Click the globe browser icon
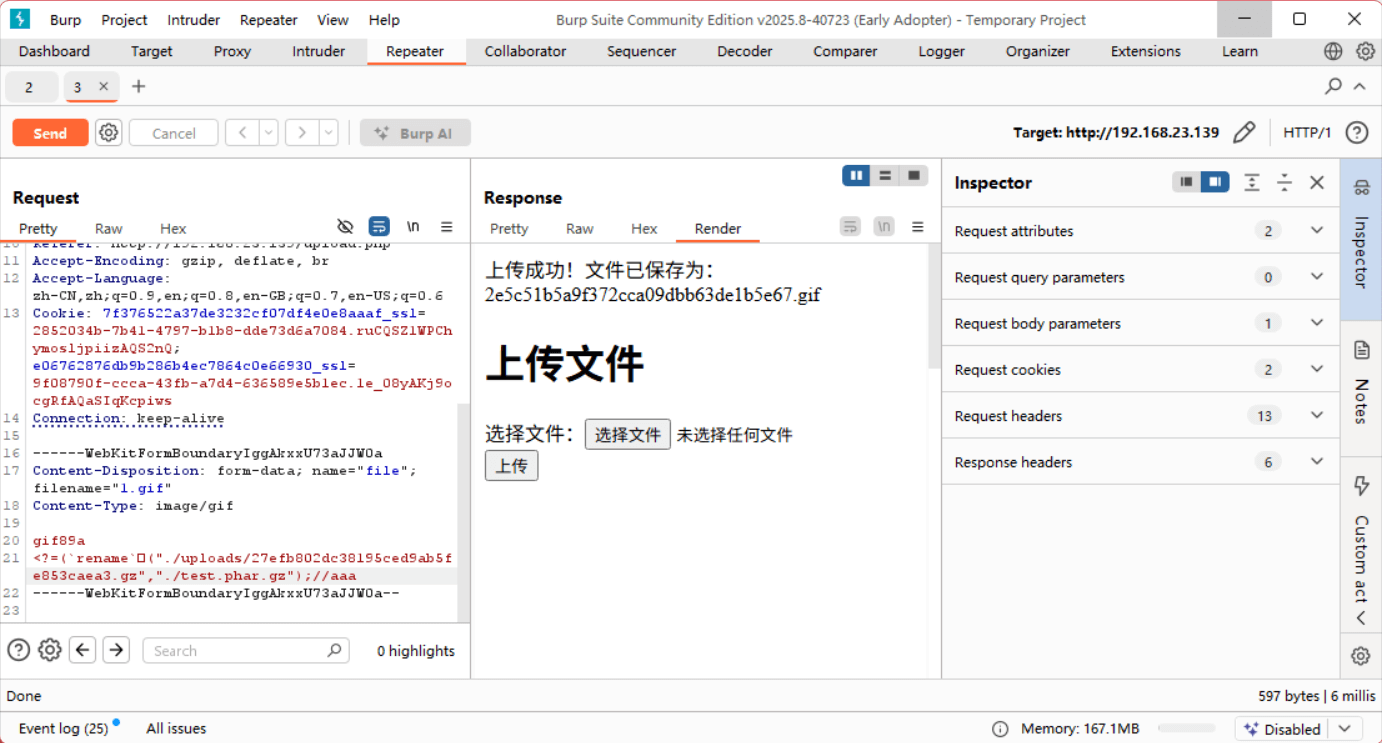Viewport: 1382px width, 743px height. [x=1333, y=51]
